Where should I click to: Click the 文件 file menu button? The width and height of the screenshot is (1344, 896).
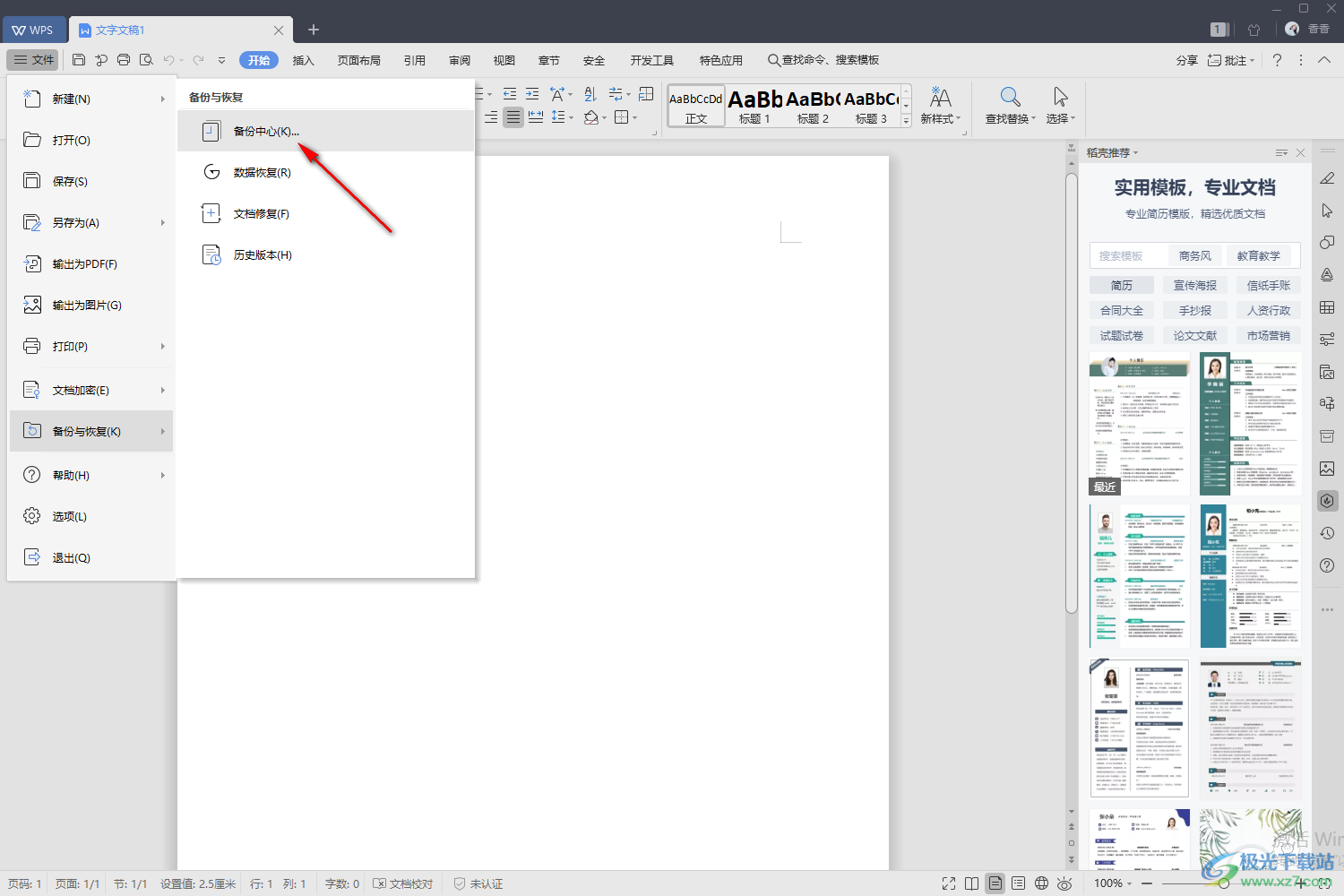(x=33, y=60)
